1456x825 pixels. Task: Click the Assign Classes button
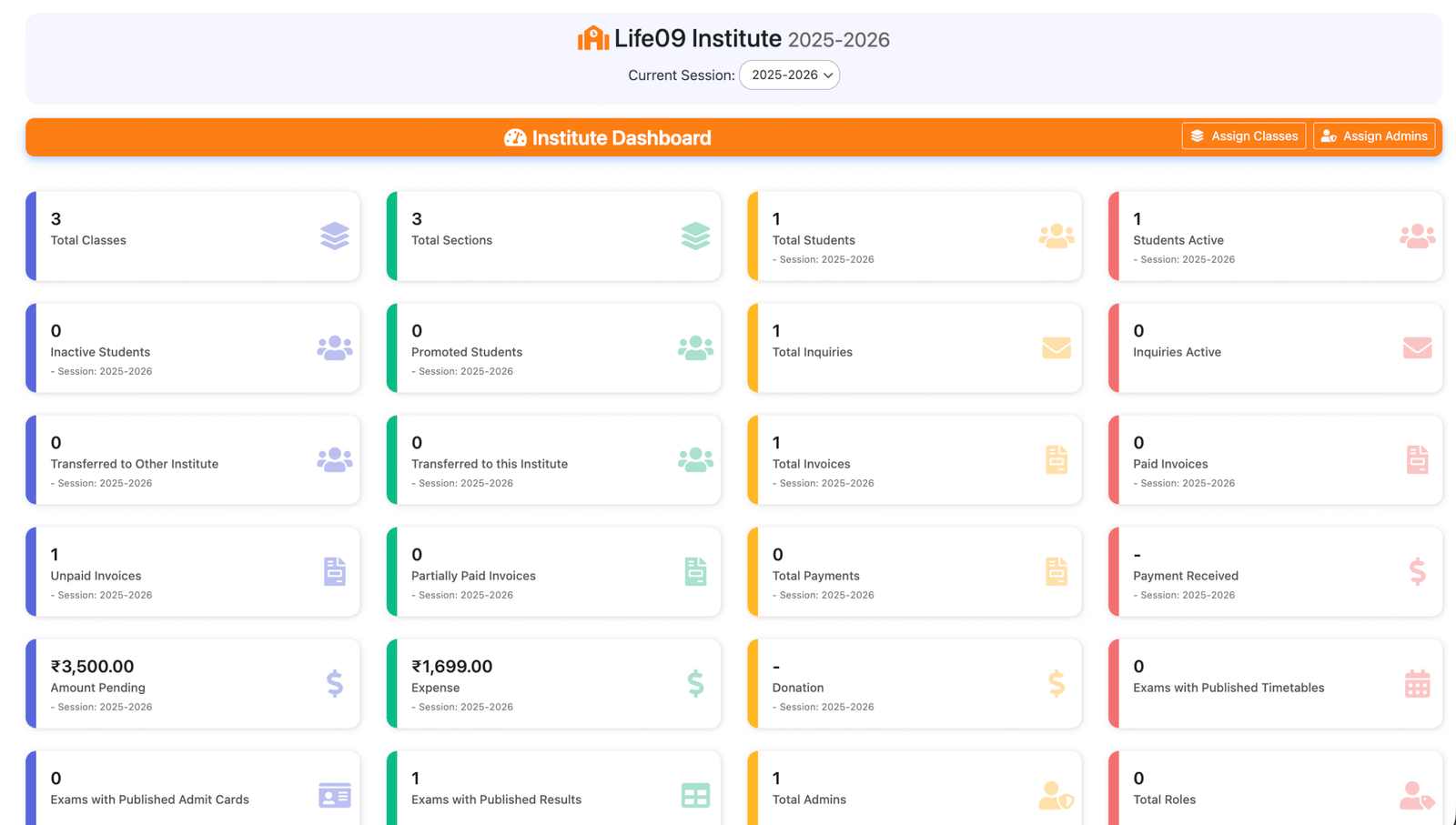click(x=1243, y=136)
